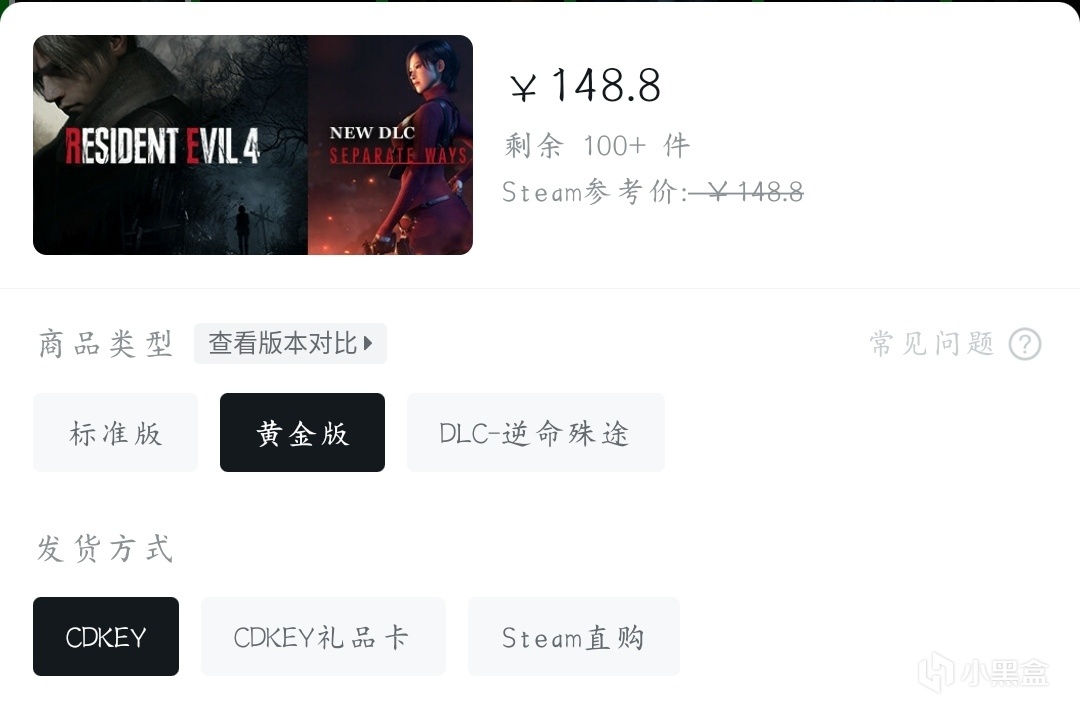
Task: Tap the 剩余 100+ 件 stock label
Action: click(597, 145)
